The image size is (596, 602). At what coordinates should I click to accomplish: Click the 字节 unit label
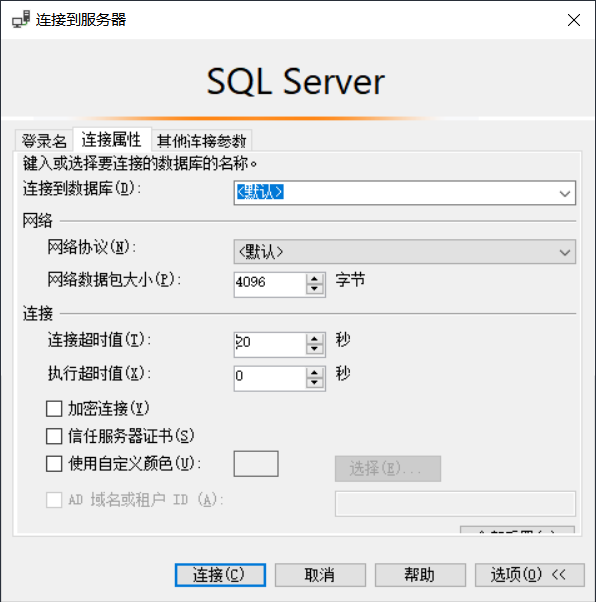pyautogui.click(x=350, y=280)
